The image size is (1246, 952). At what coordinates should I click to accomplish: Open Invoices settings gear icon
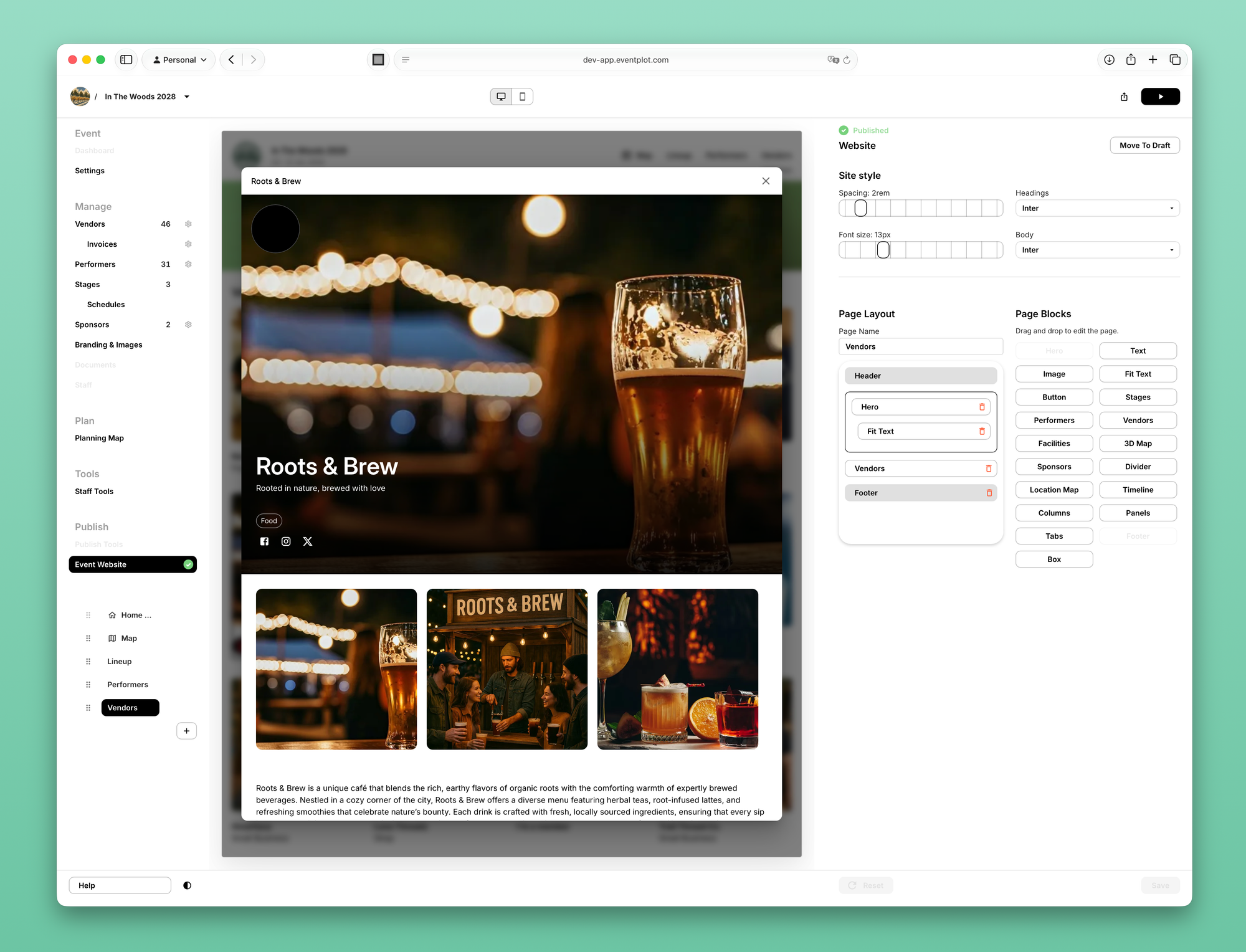(x=188, y=244)
